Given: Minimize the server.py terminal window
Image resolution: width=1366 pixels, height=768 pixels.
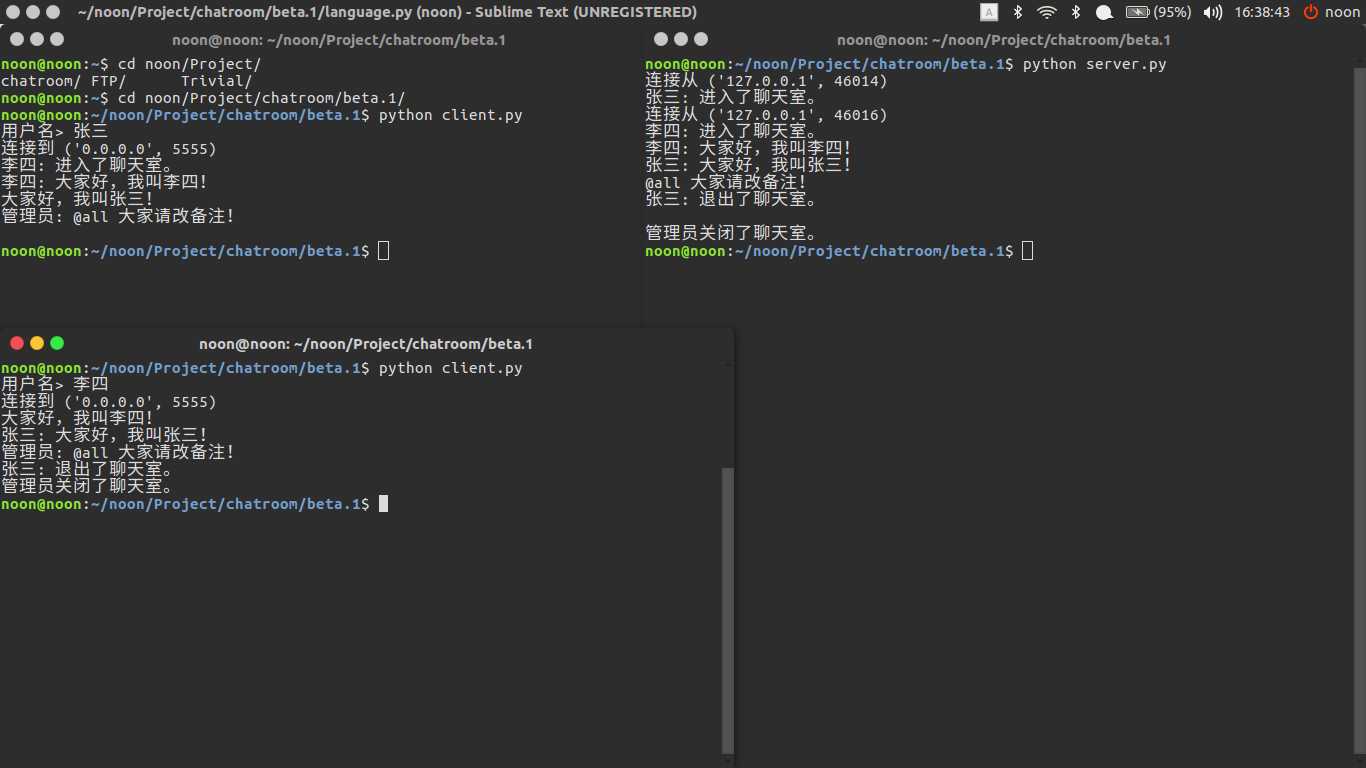Looking at the screenshot, I should point(681,39).
